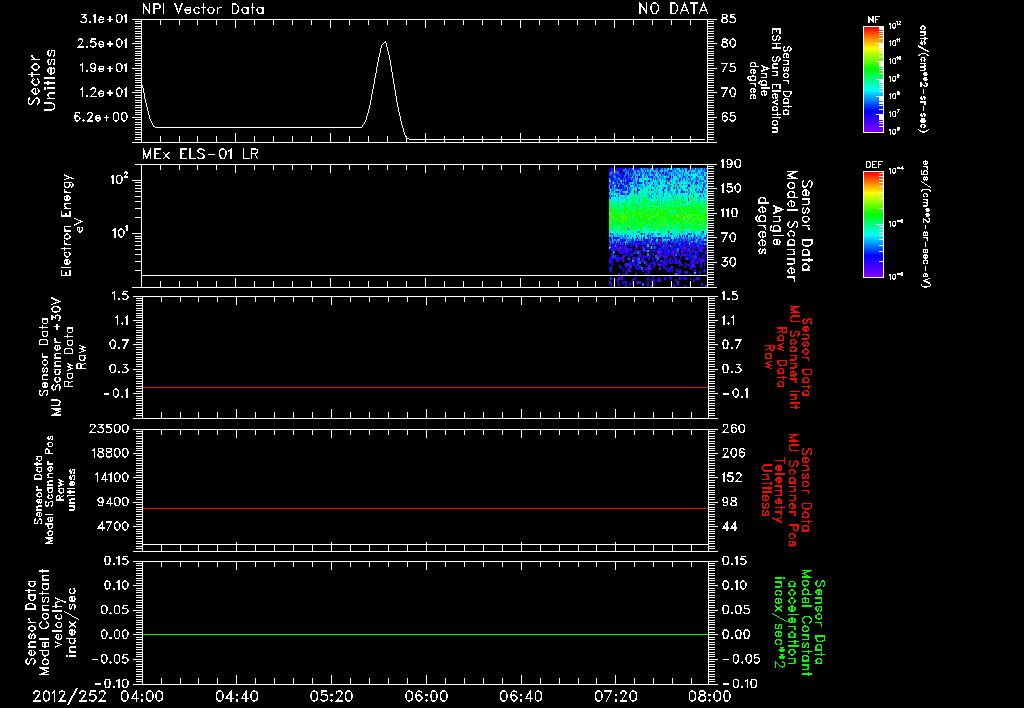
Task: Click the green 'Model Constant acceleration' label
Action: point(799,622)
